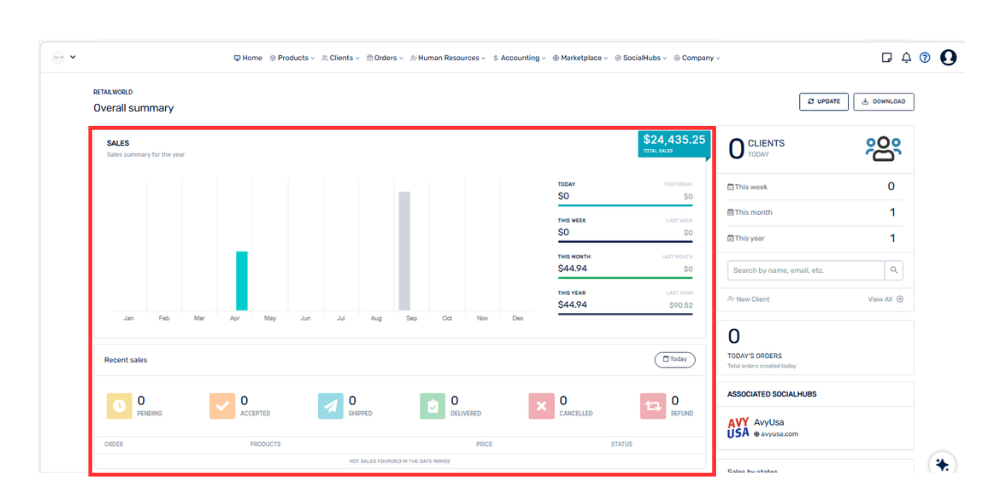Click the Shipped paper plane icon
This screenshot has height=500, width=1000.
point(330,405)
